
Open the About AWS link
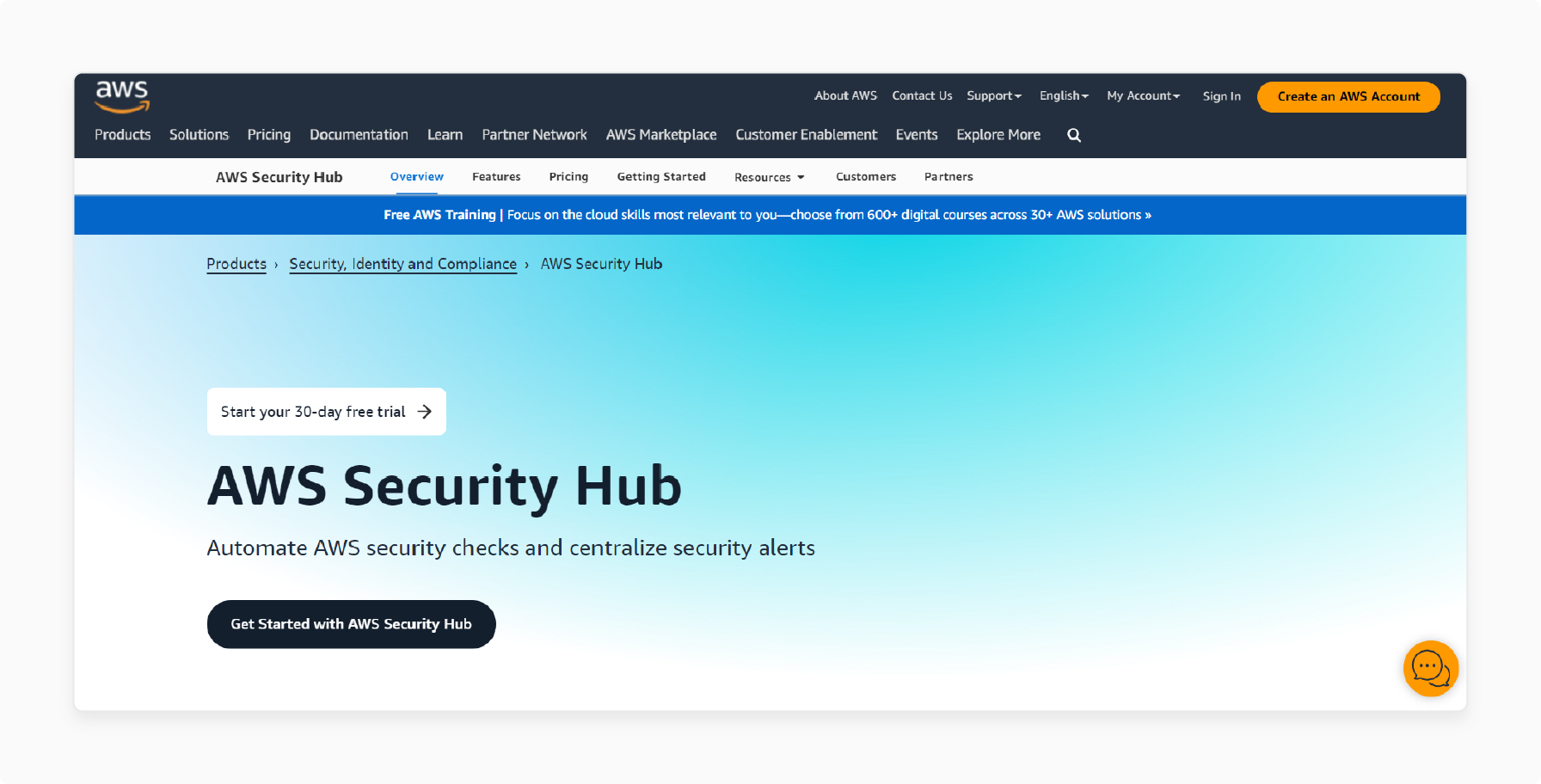tap(845, 95)
